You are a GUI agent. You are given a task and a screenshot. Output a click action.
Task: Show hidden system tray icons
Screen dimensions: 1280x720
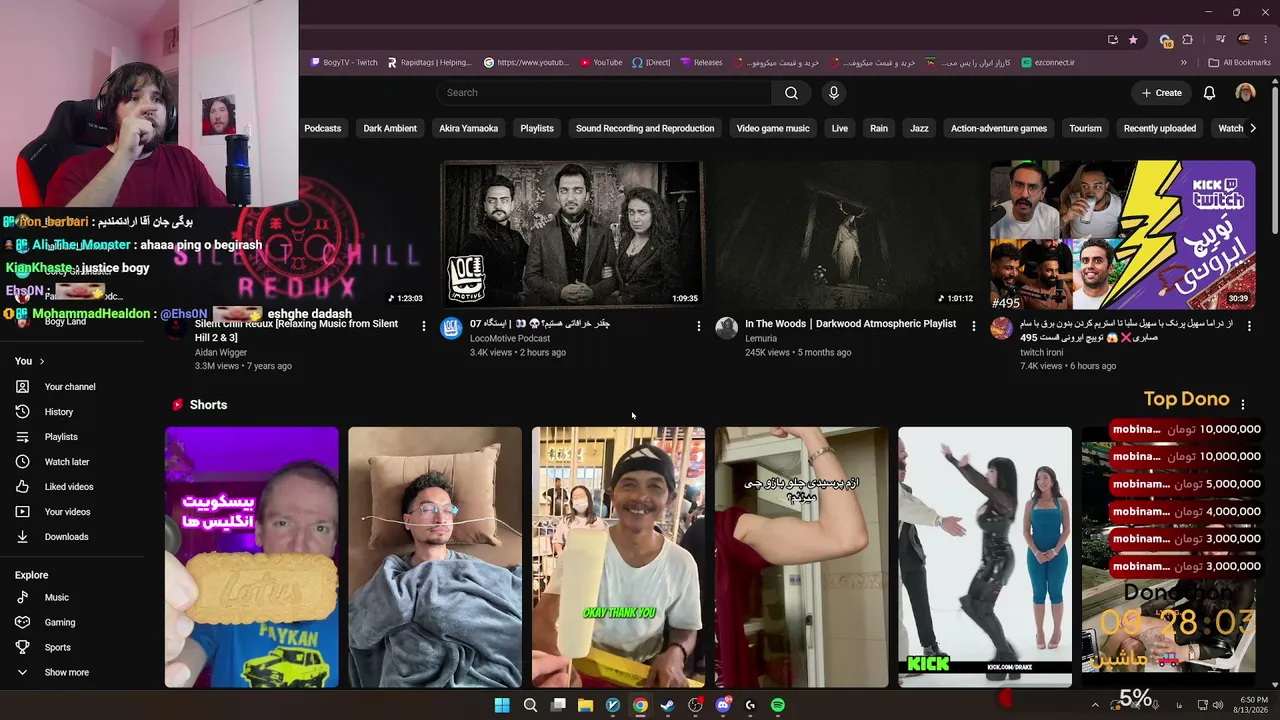click(1095, 705)
